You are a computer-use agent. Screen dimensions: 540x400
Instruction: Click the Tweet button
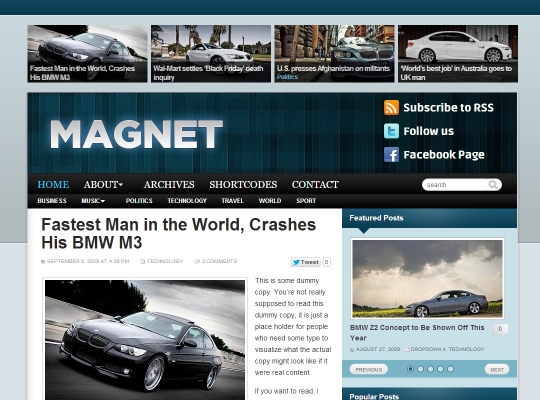pos(306,262)
